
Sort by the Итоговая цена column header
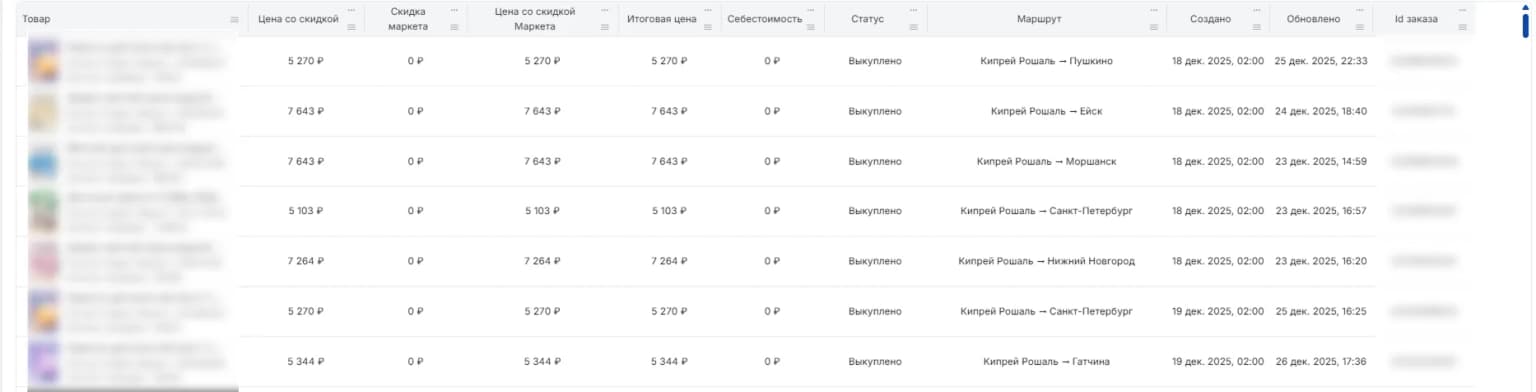click(661, 19)
